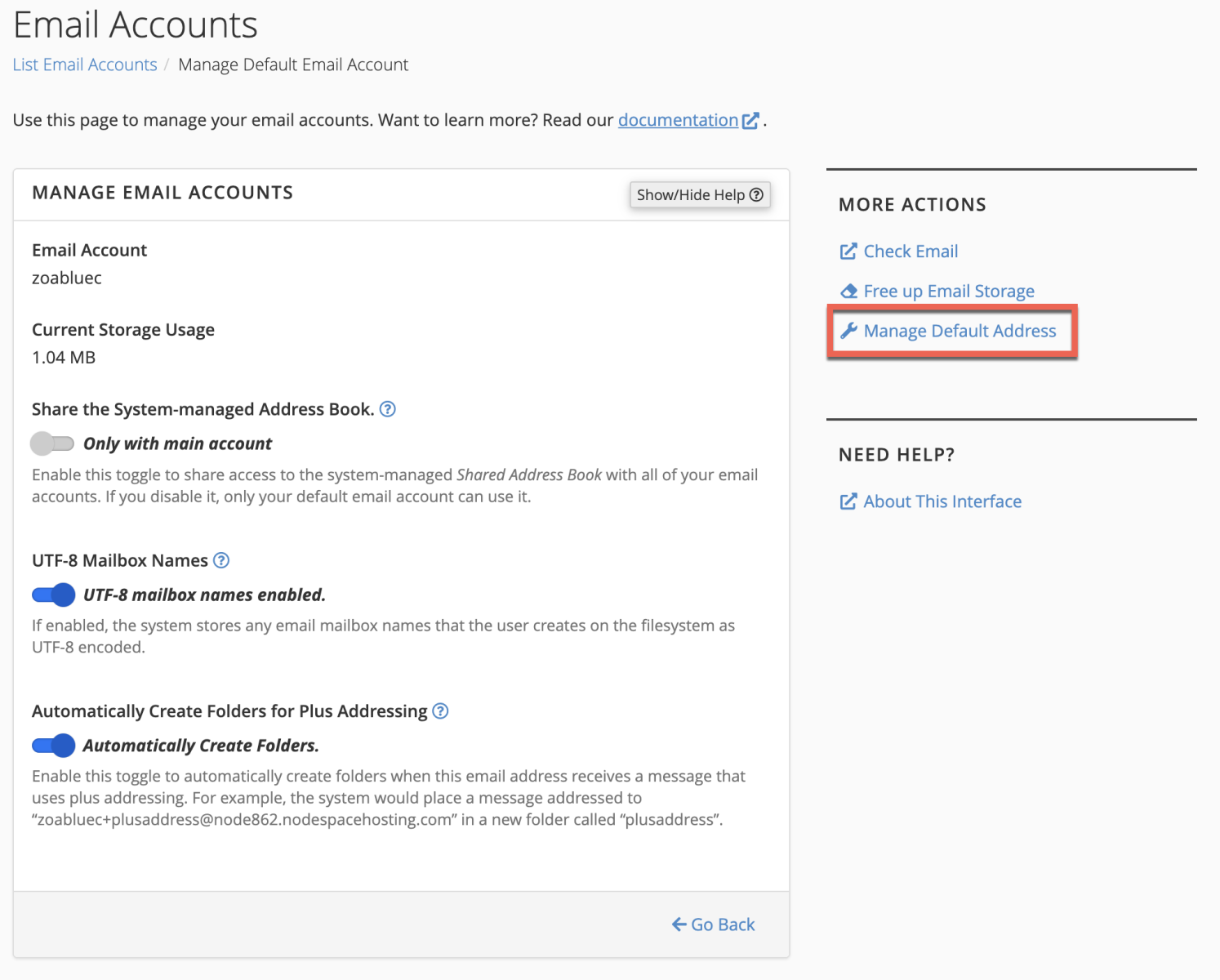This screenshot has height=980, width=1220.
Task: Click help icon beside Plus Addressing heading
Action: click(x=440, y=711)
